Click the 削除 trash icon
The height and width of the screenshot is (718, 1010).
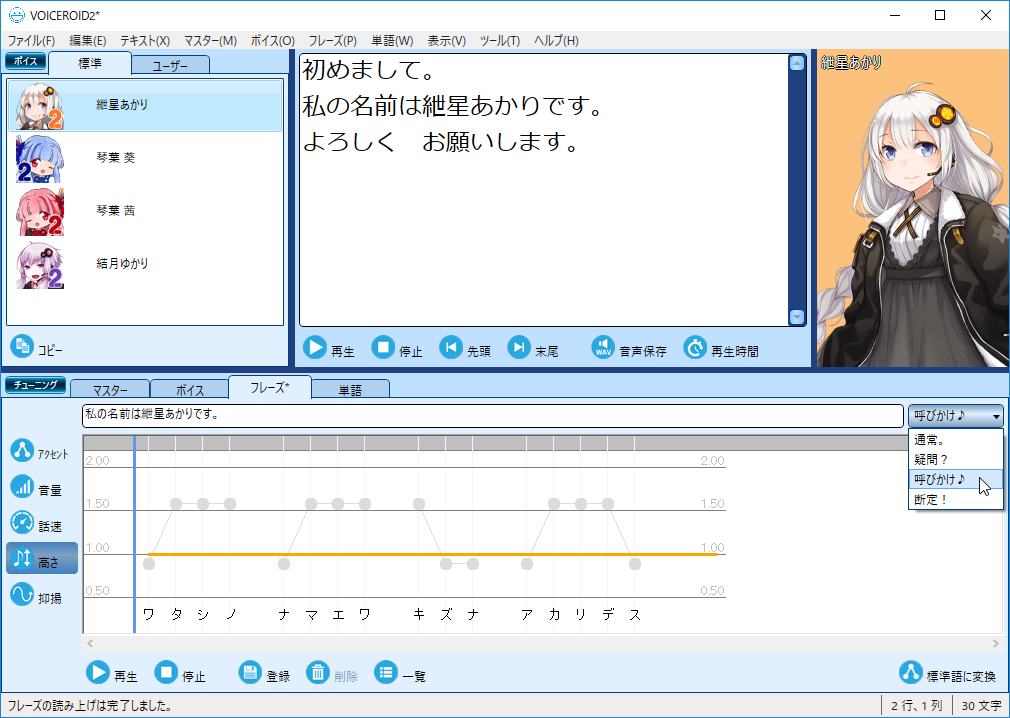[x=318, y=673]
